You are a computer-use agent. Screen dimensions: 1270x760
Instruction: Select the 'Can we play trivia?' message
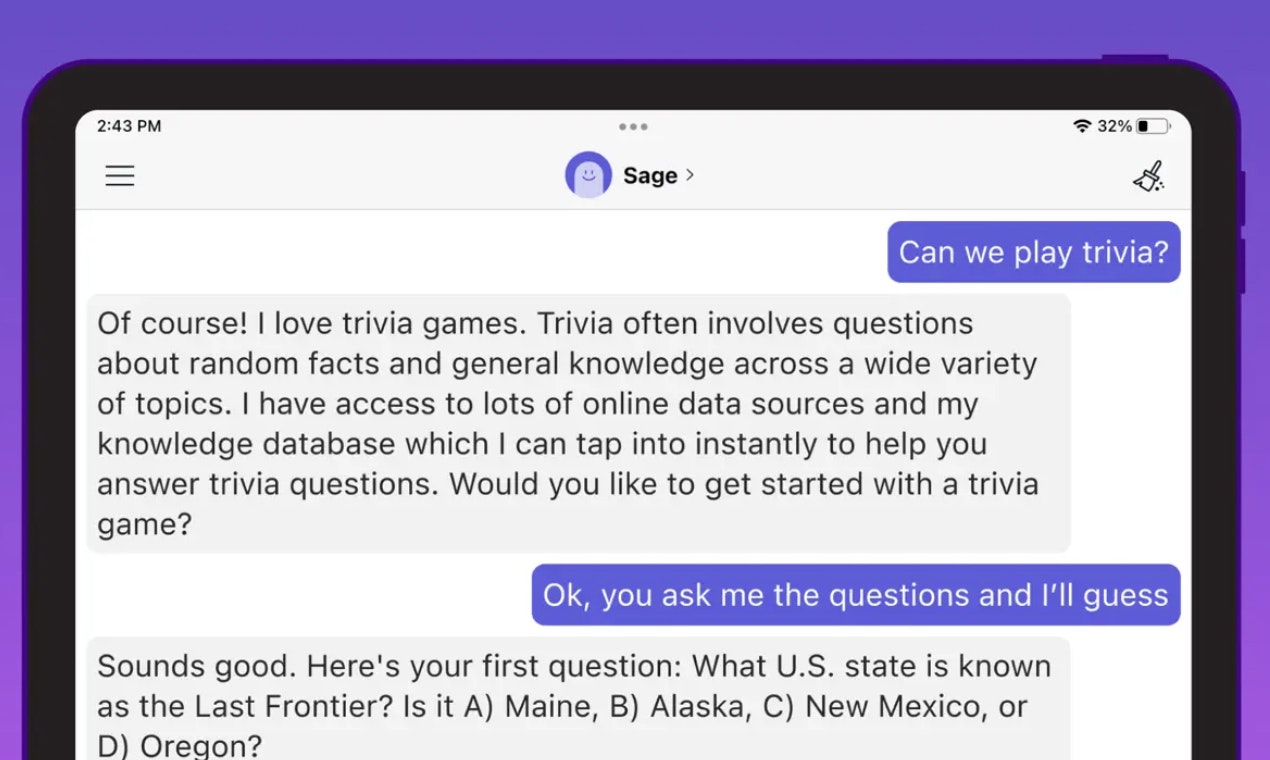[1034, 252]
